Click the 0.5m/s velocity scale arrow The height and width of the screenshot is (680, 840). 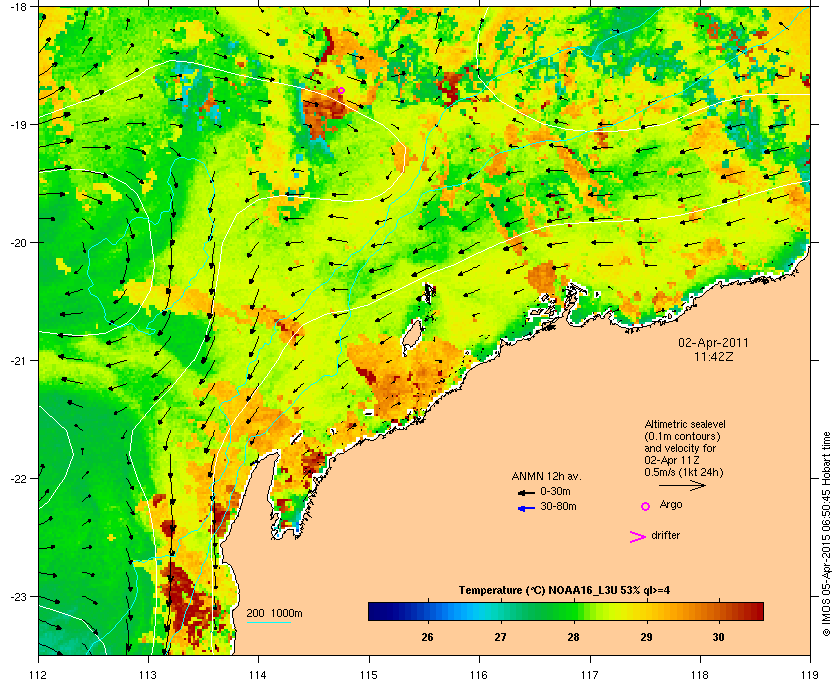click(682, 485)
